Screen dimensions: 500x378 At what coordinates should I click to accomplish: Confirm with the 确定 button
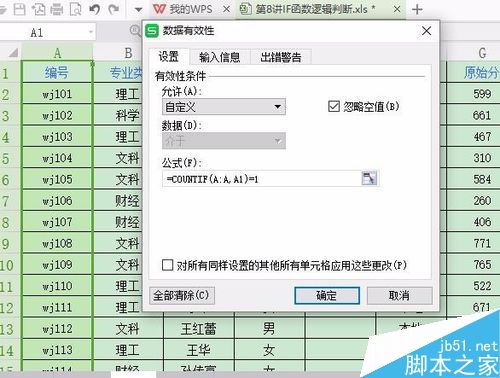pos(327,295)
